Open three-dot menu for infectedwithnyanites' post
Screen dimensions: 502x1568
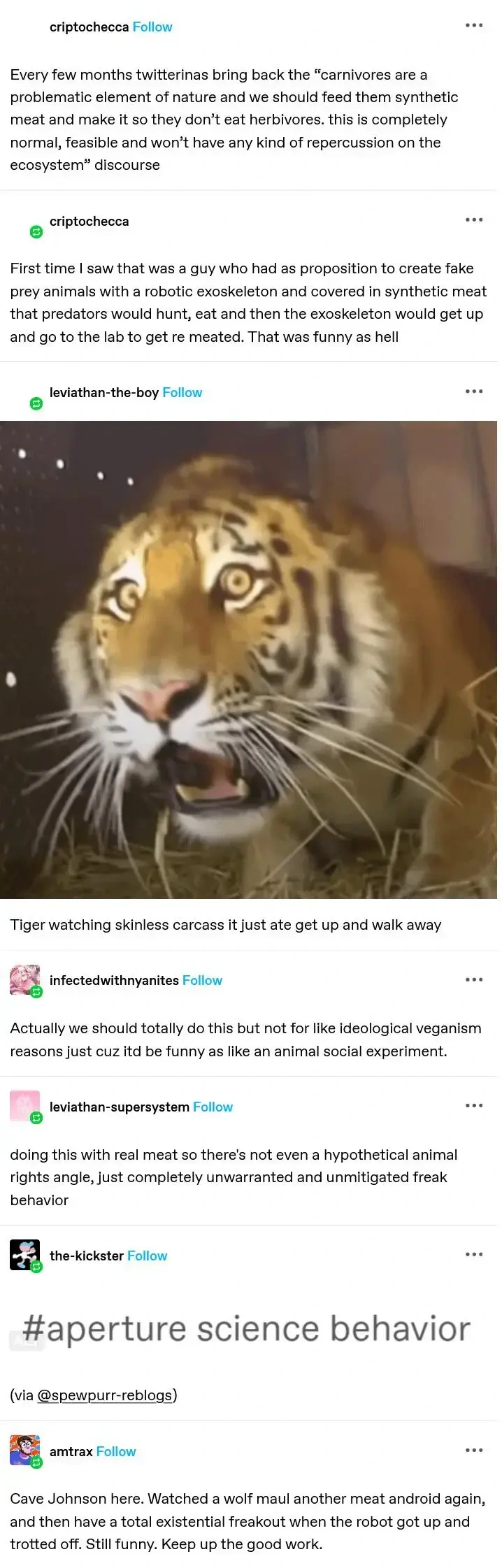(474, 979)
